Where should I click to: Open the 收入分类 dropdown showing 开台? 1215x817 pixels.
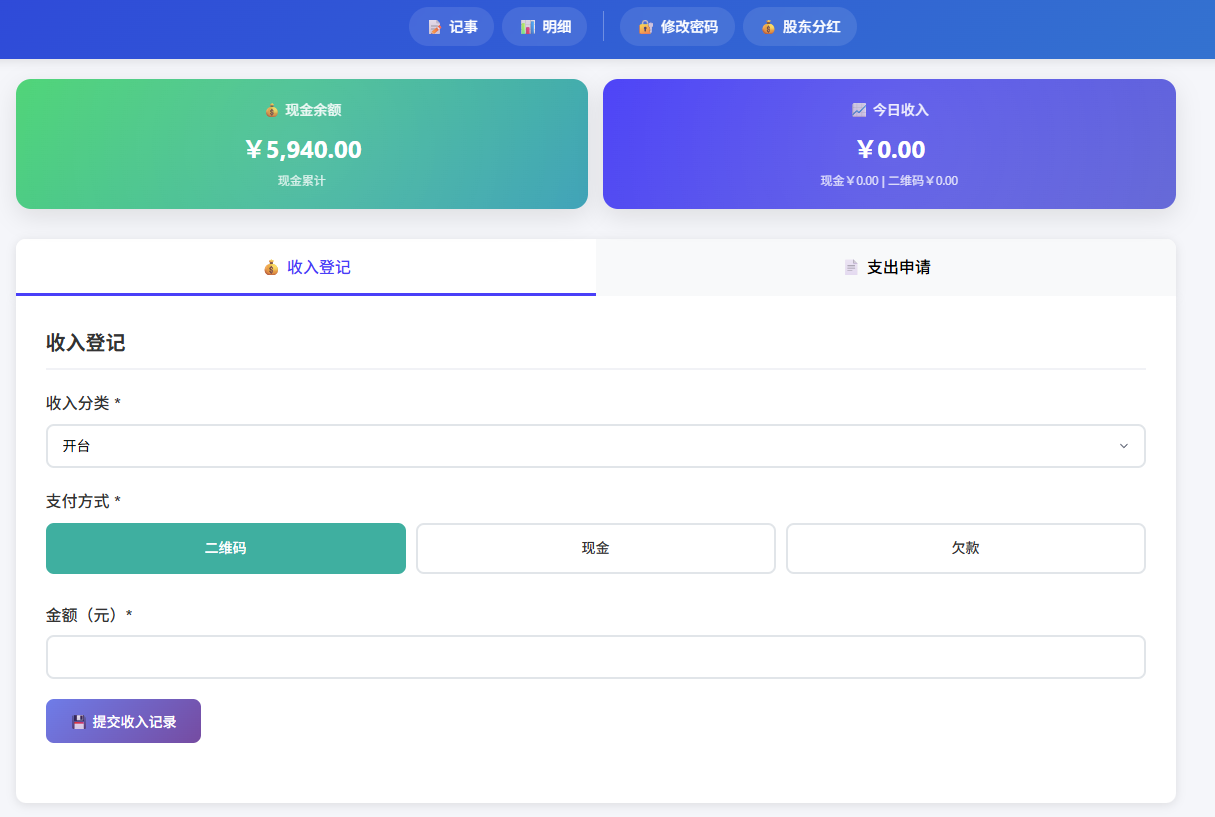(x=595, y=445)
